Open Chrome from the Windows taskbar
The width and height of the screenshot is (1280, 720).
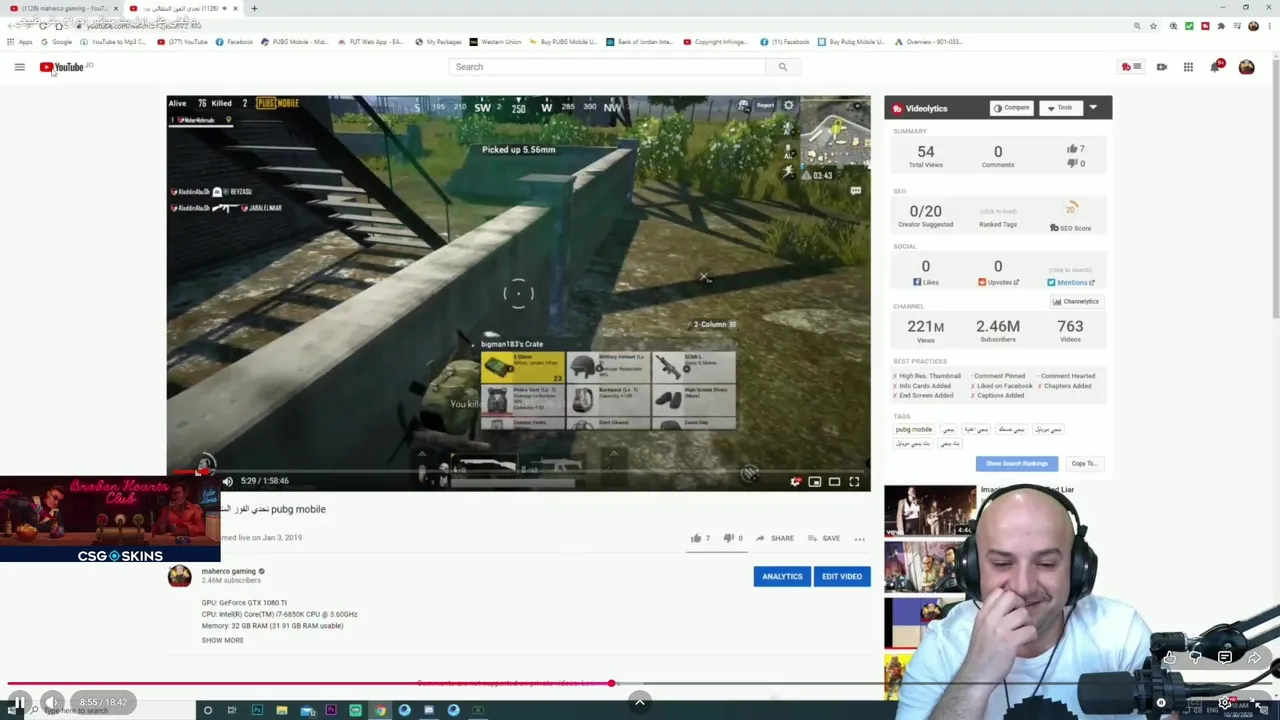pos(380,710)
